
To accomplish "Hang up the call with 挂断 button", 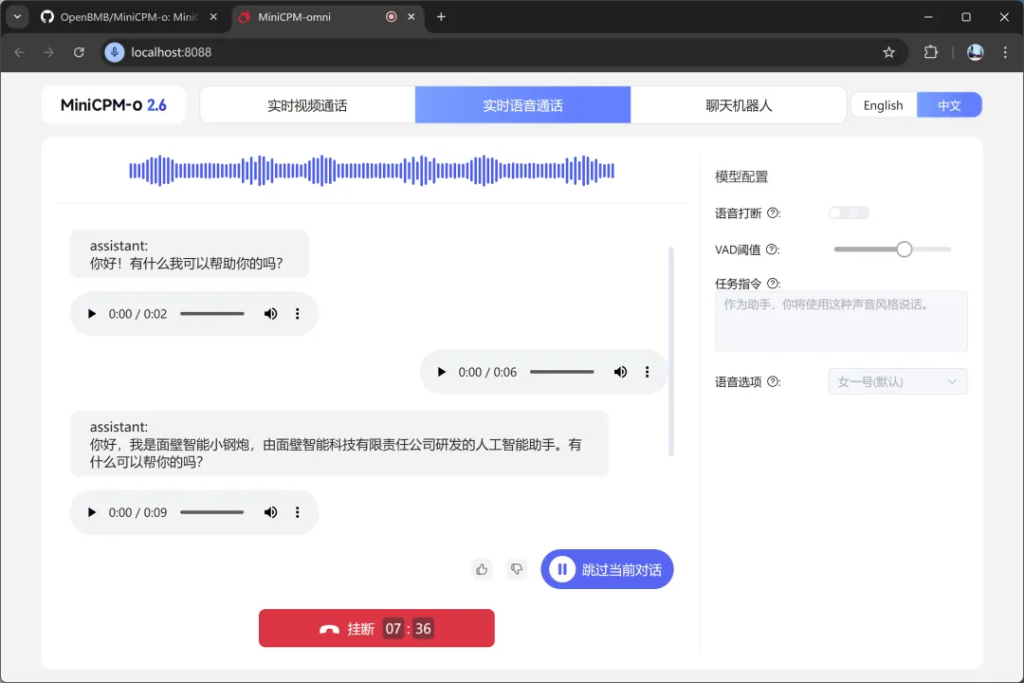I will coord(377,628).
